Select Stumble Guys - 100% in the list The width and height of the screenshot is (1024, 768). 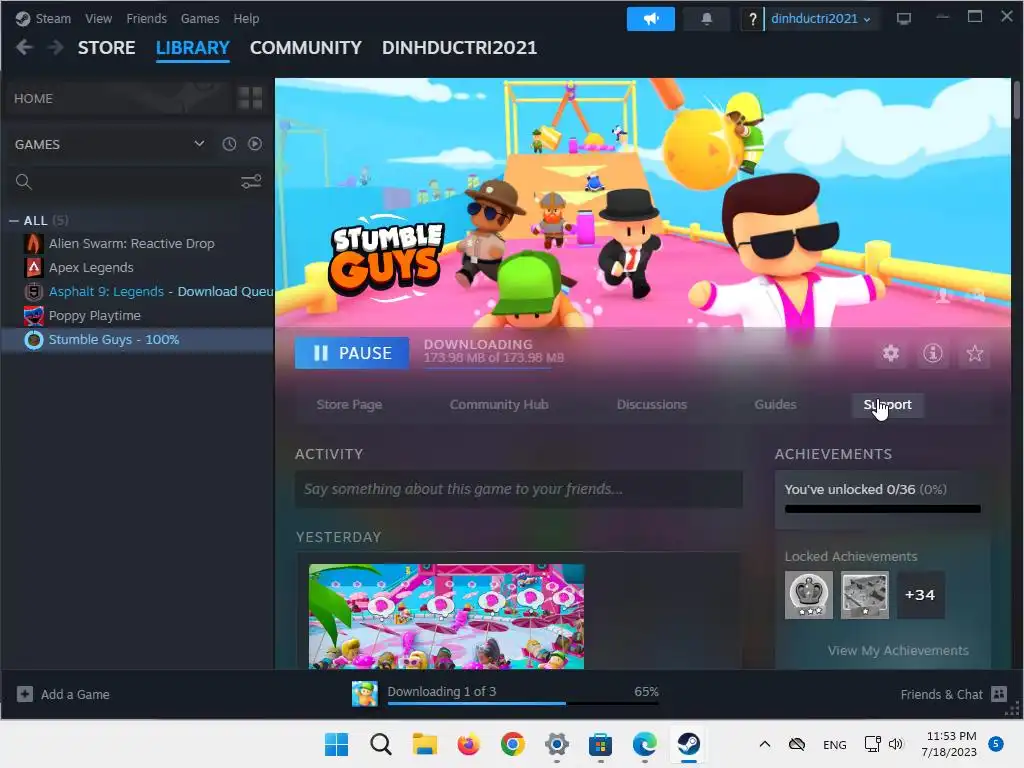[x=137, y=340]
